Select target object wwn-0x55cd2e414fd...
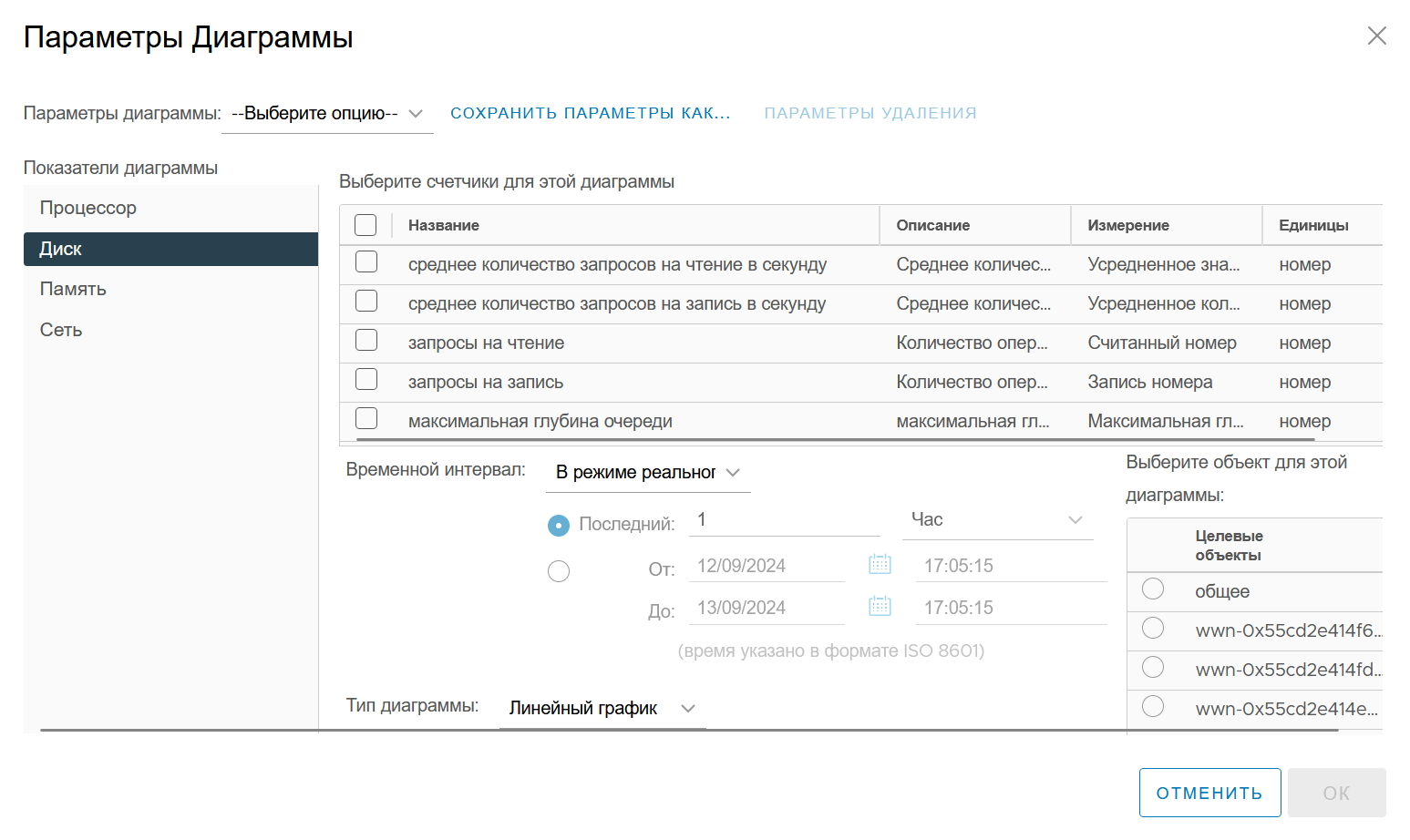This screenshot has height=840, width=1410. (1153, 668)
